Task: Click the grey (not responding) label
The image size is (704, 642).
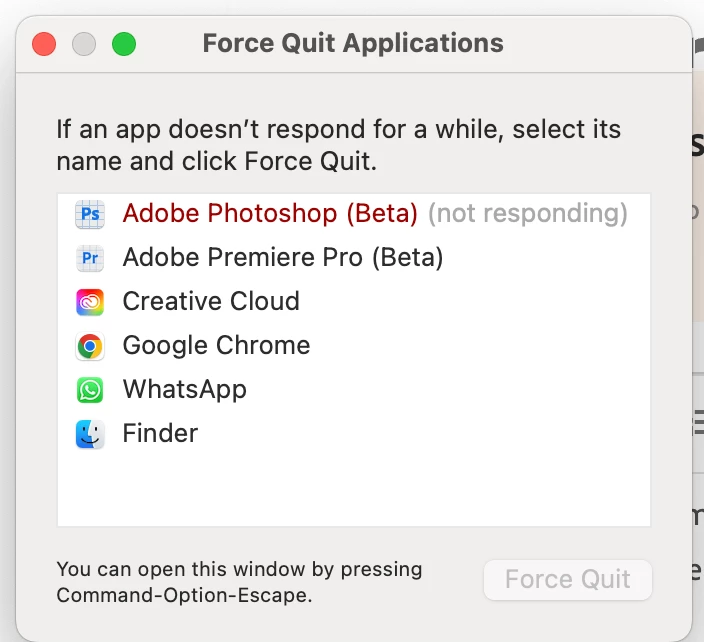Action: coord(528,213)
